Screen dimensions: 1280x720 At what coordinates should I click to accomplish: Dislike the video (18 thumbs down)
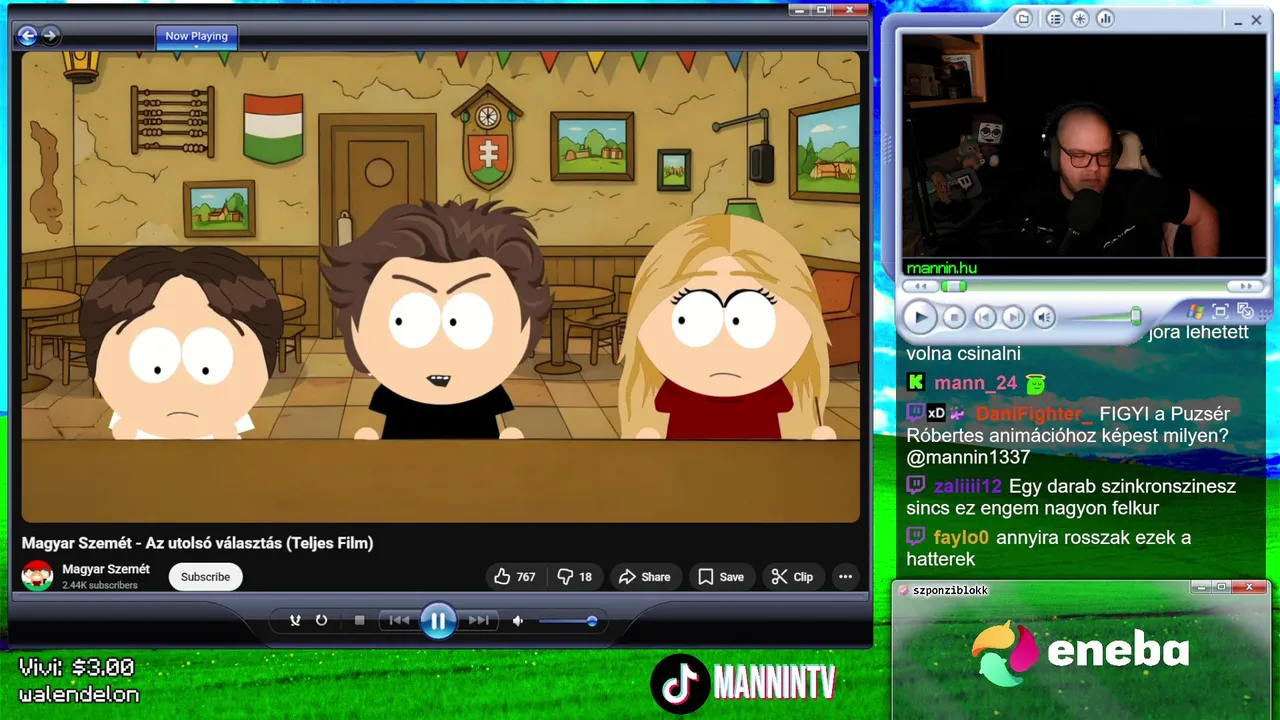tap(575, 577)
